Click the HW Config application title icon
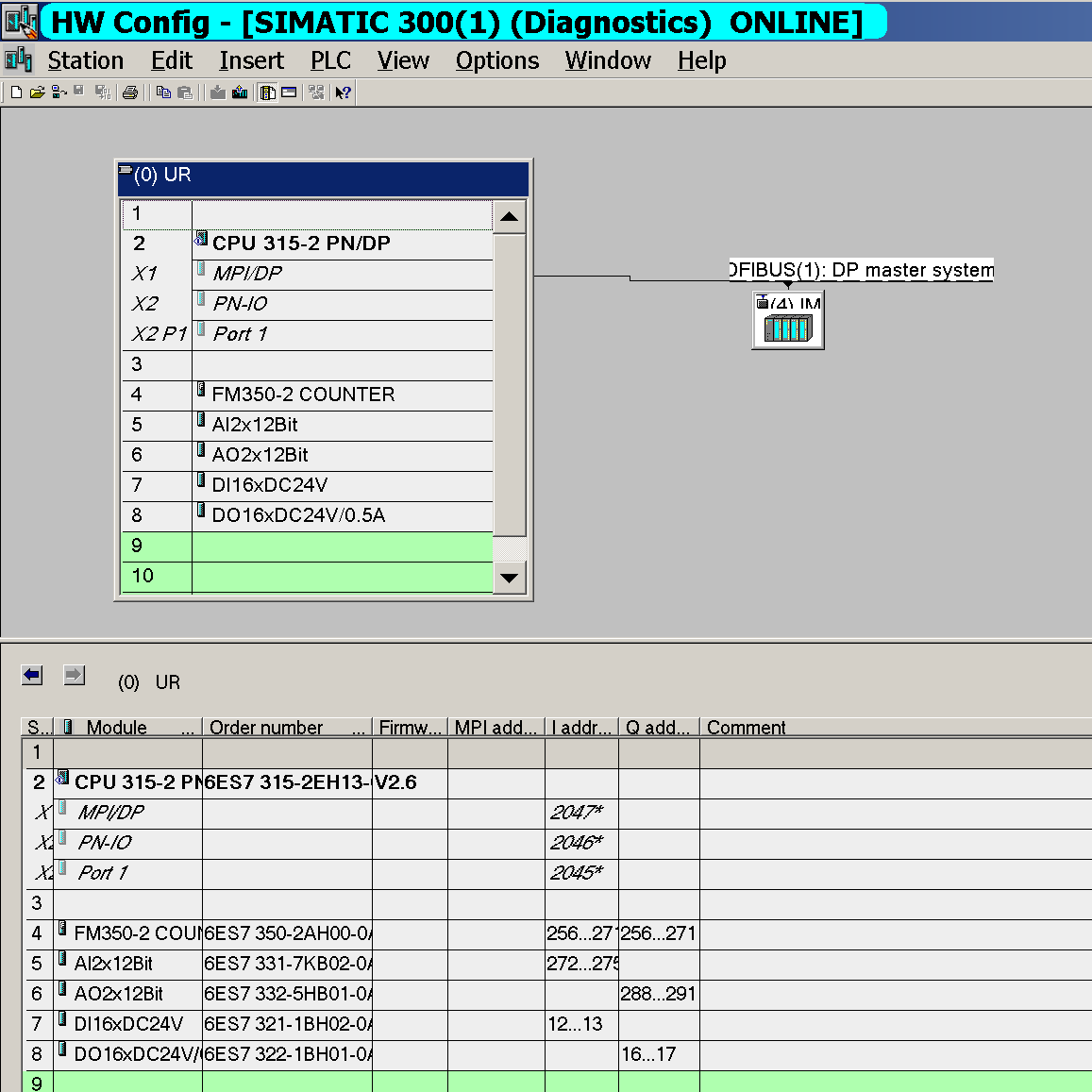This screenshot has width=1092, height=1092. 20,22
